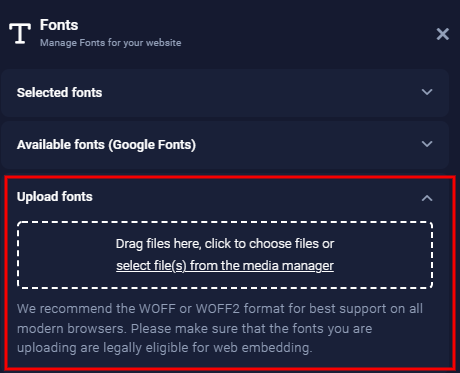This screenshot has width=460, height=373.
Task: Close the Fonts panel with the X
Action: coord(443,34)
